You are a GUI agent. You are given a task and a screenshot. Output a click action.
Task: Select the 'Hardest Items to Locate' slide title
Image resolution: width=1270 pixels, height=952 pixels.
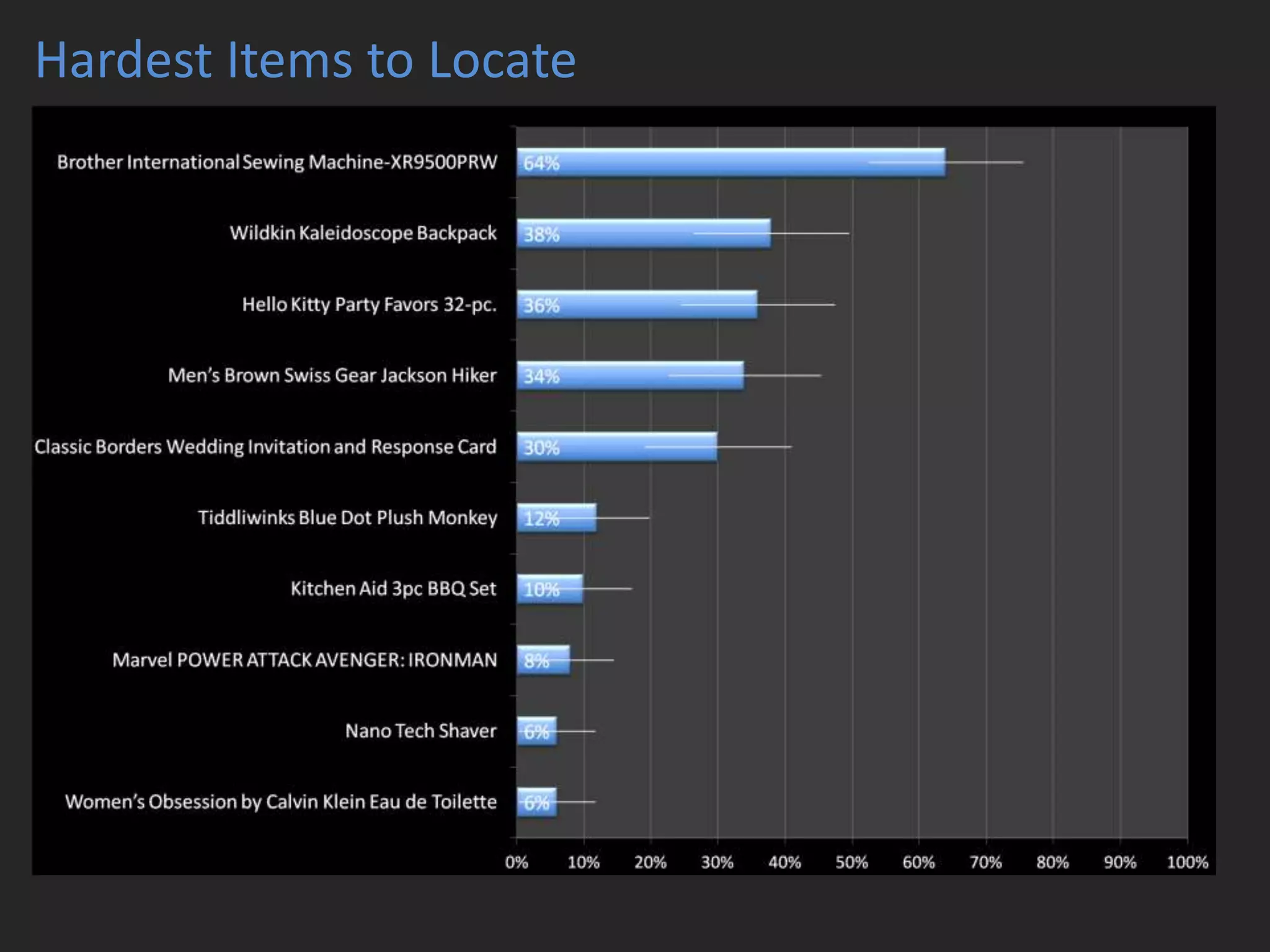point(306,59)
